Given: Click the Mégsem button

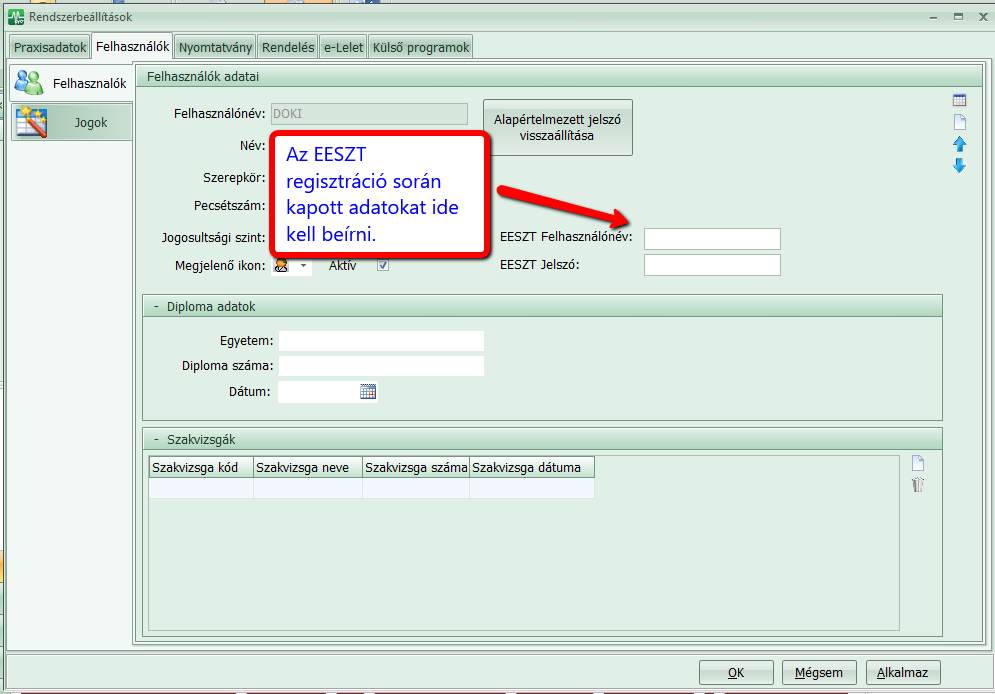Looking at the screenshot, I should [x=819, y=673].
